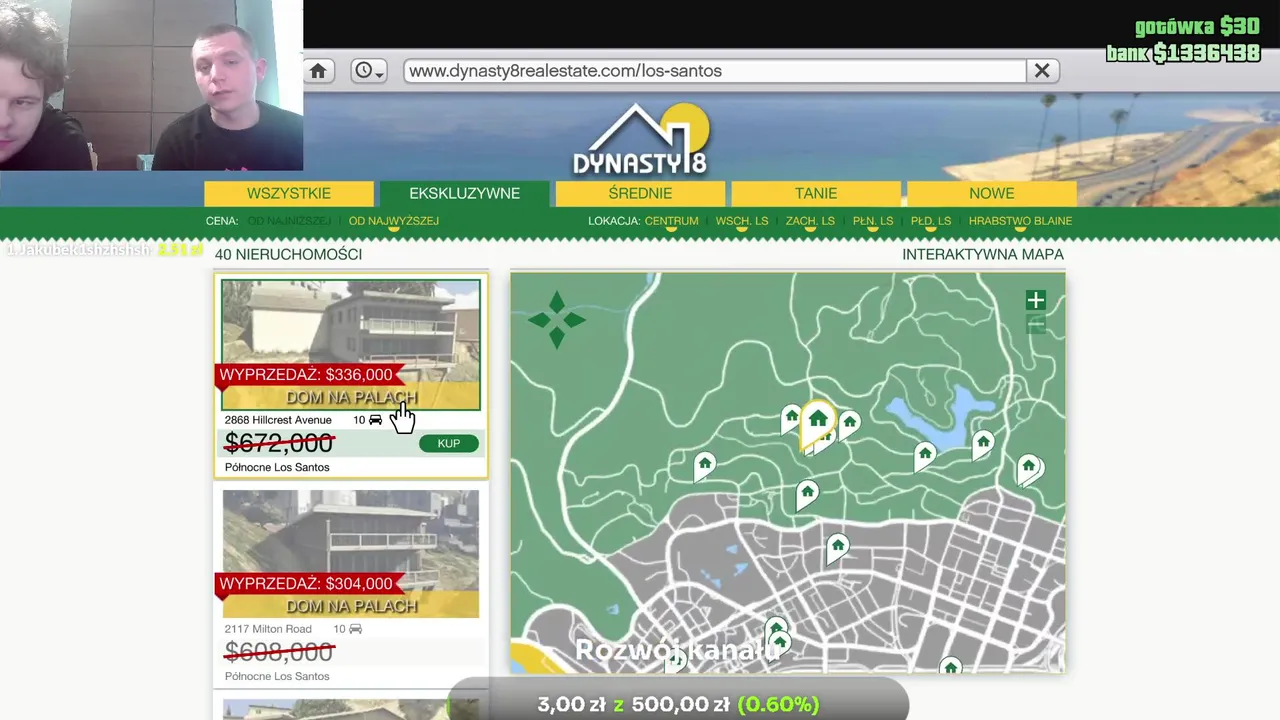Viewport: 1280px width, 720px height.
Task: Click garage car icon beside 2868 Hillcrest Avenue
Action: [x=375, y=420]
